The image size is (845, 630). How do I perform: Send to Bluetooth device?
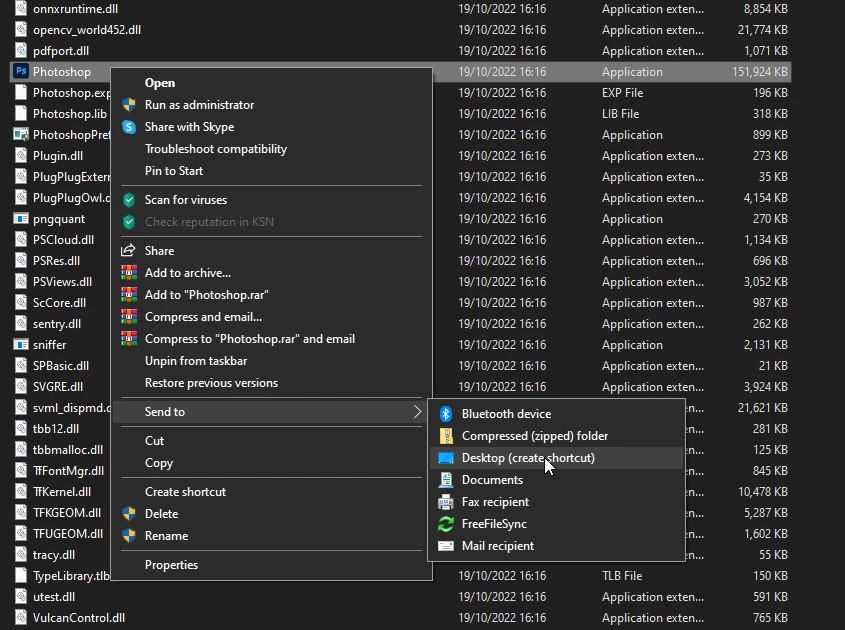tap(556, 414)
